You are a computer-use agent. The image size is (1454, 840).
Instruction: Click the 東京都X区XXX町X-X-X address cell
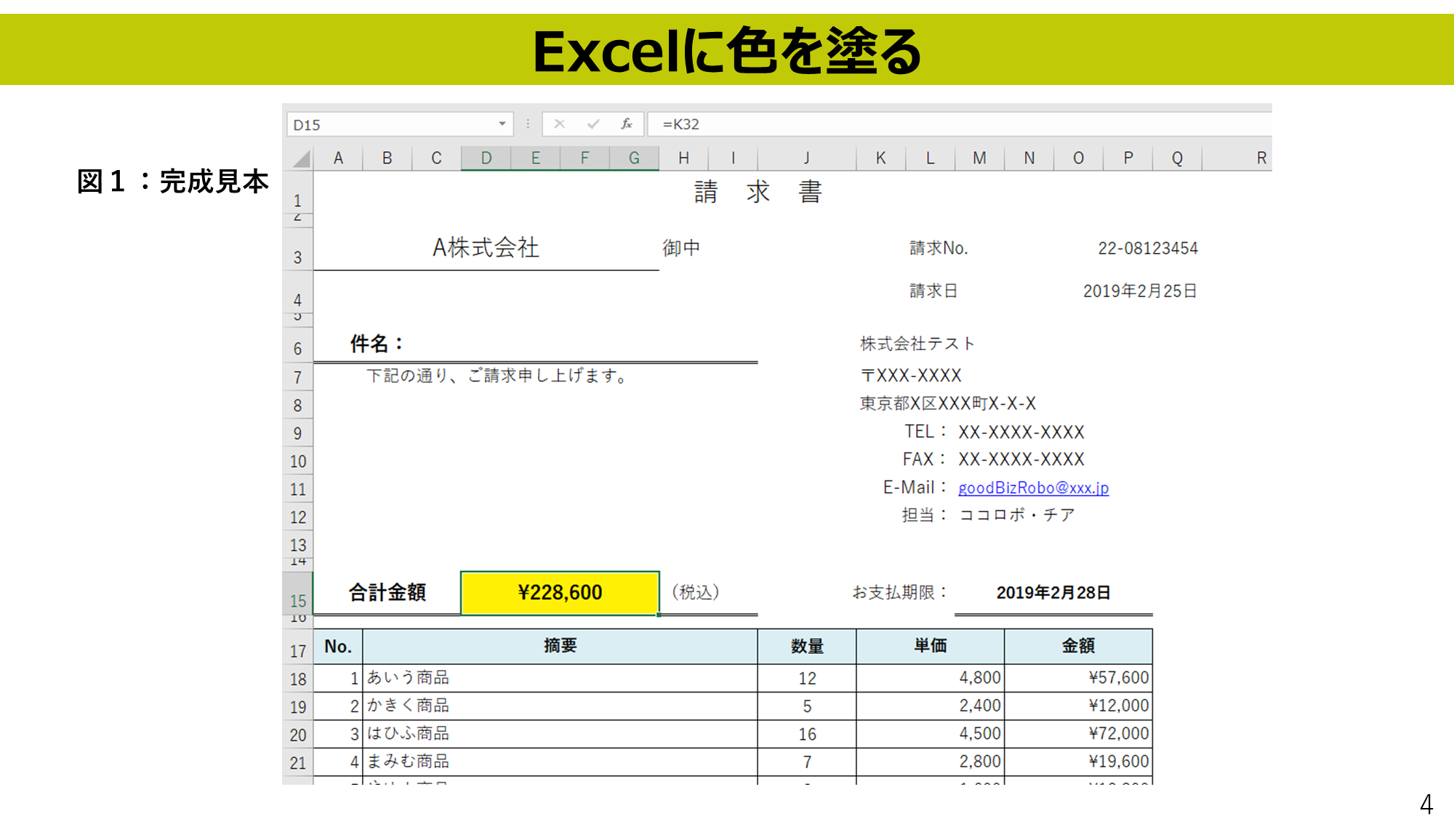click(948, 403)
